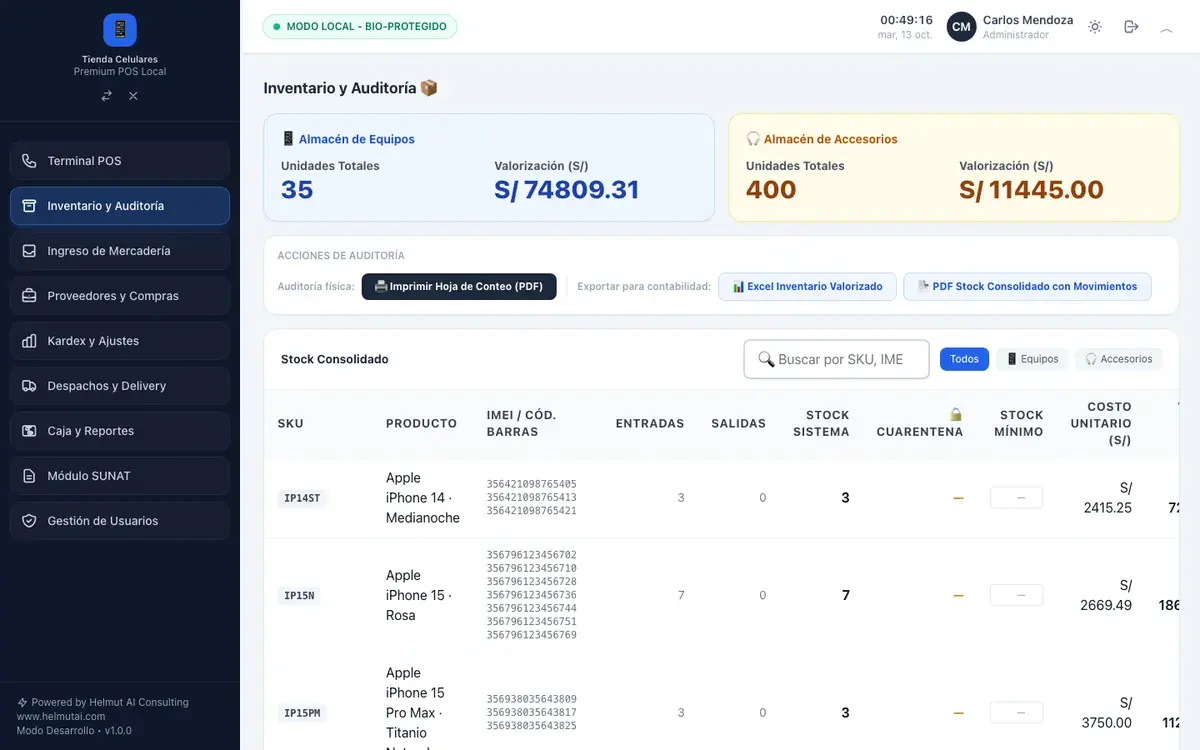This screenshot has height=750, width=1200.
Task: Click the MODO LOCAL - BIO-PROTEGIDO badge
Action: pyautogui.click(x=360, y=27)
